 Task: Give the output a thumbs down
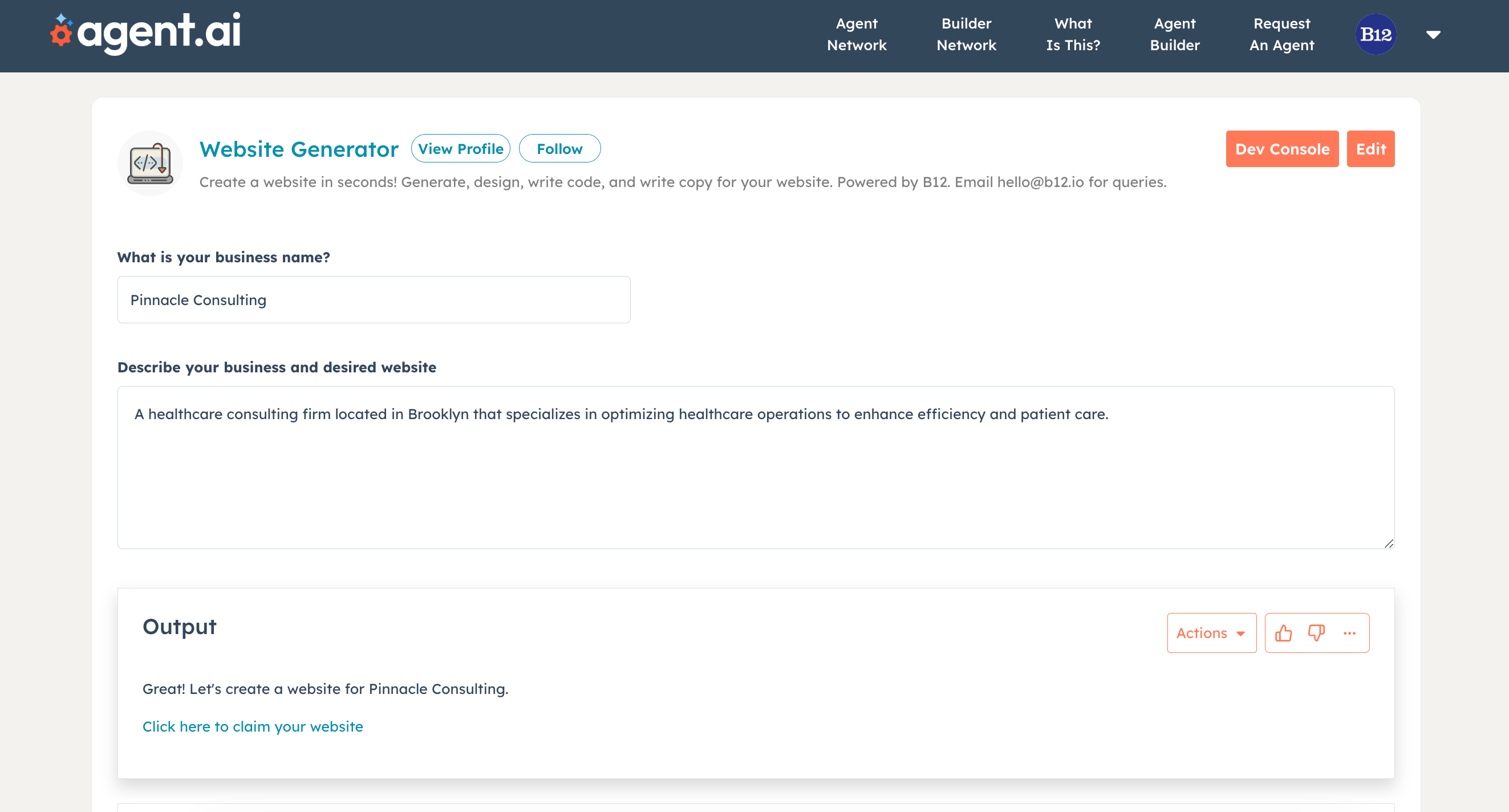pos(1316,634)
